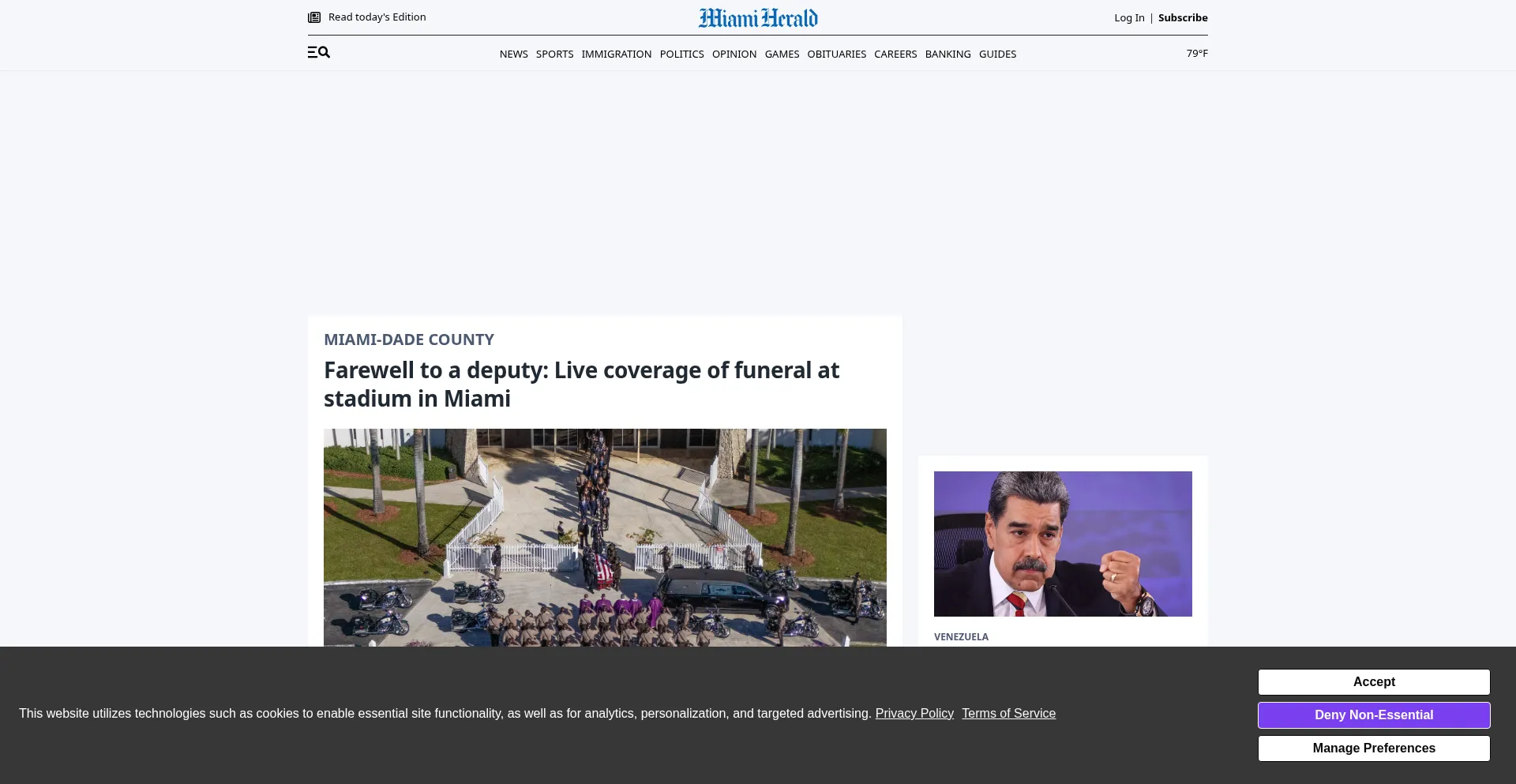Open the Terms of Service link
The width and height of the screenshot is (1516, 784).
1008,714
